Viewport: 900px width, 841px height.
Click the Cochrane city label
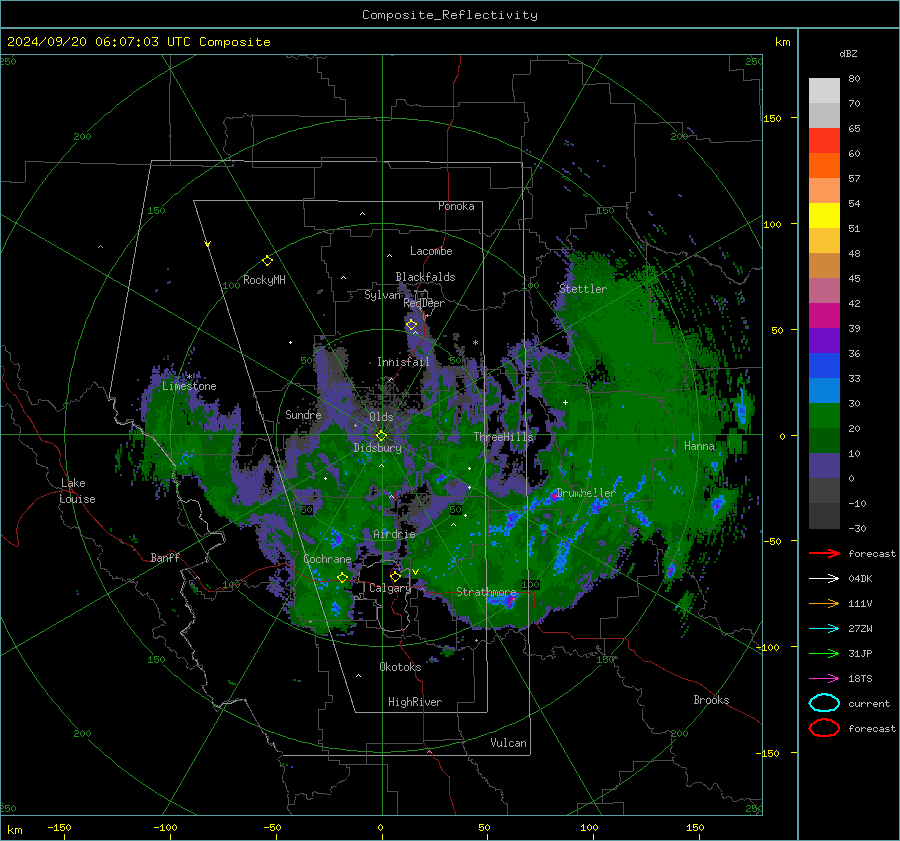pos(327,559)
